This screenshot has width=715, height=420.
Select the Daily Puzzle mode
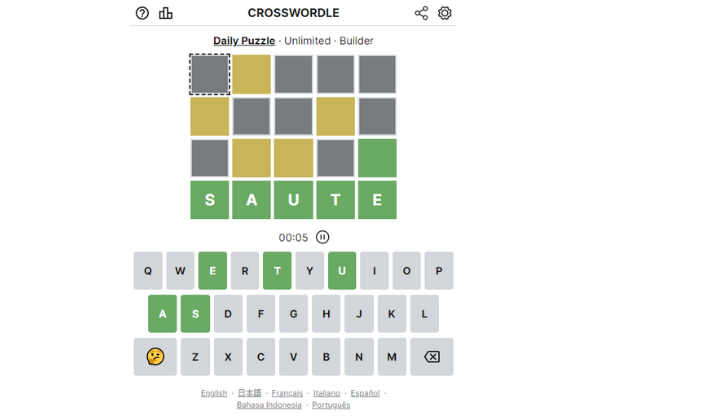point(244,41)
